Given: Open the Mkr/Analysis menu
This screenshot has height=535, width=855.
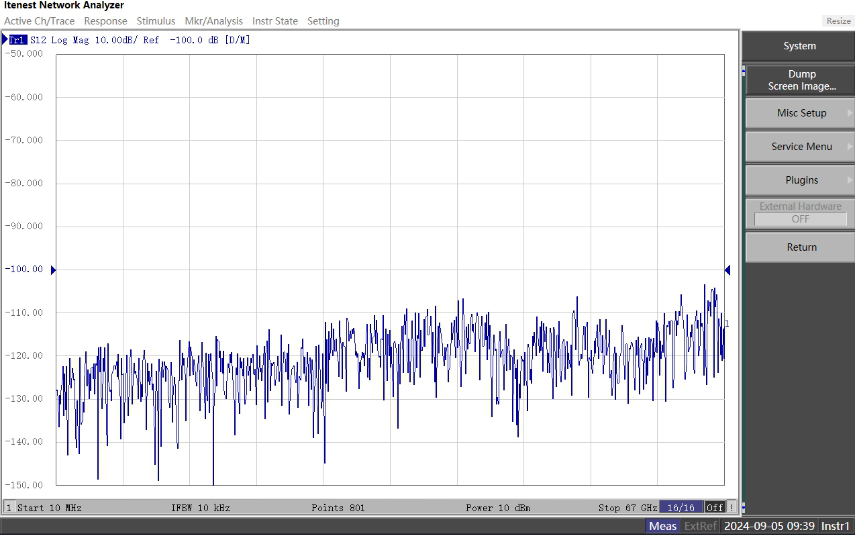Looking at the screenshot, I should [213, 21].
